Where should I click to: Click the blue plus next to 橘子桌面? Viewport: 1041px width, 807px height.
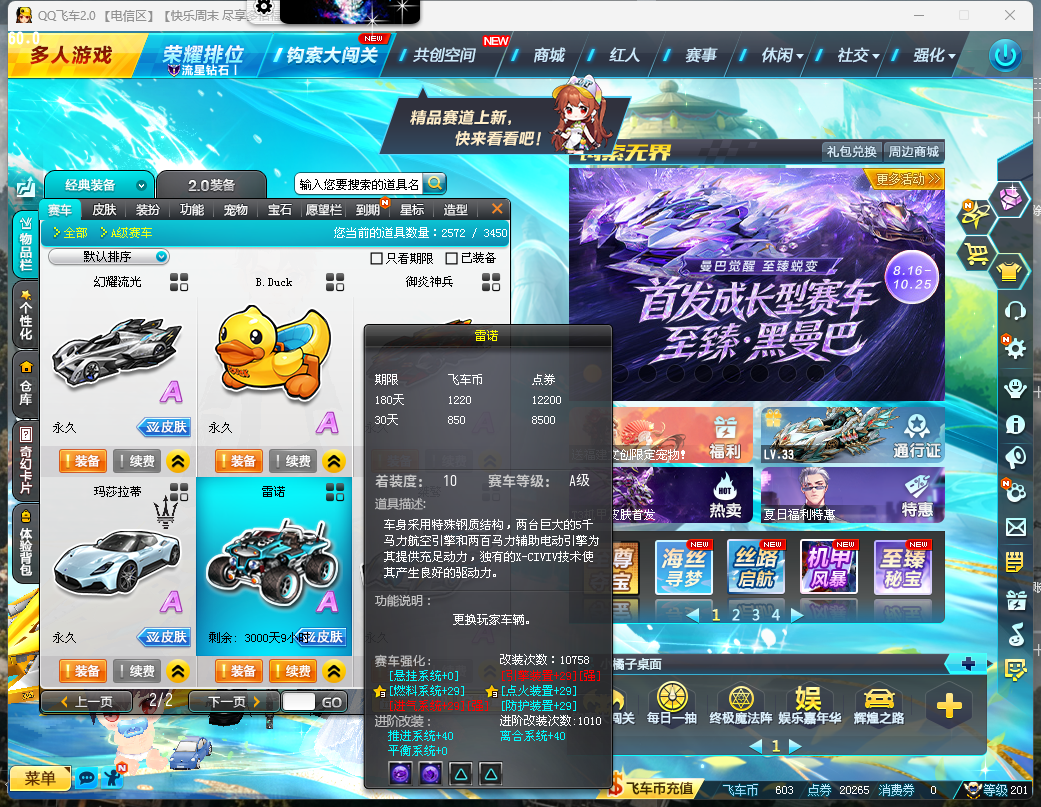968,664
